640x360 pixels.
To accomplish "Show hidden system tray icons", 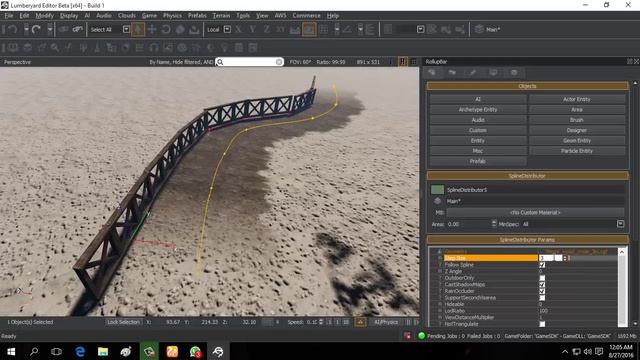I will pos(565,351).
